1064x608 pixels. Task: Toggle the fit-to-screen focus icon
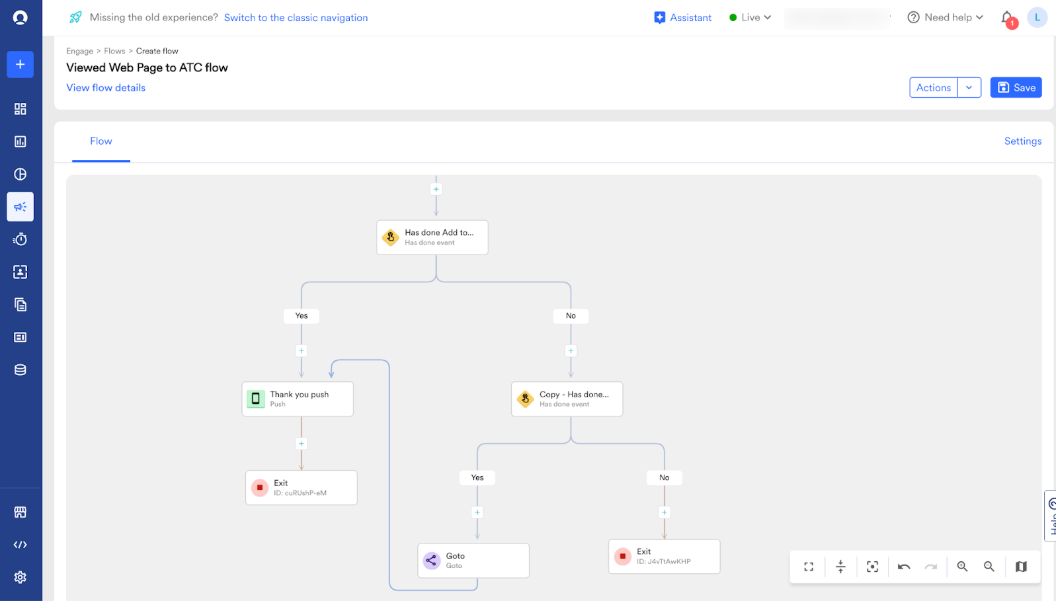[x=873, y=567]
